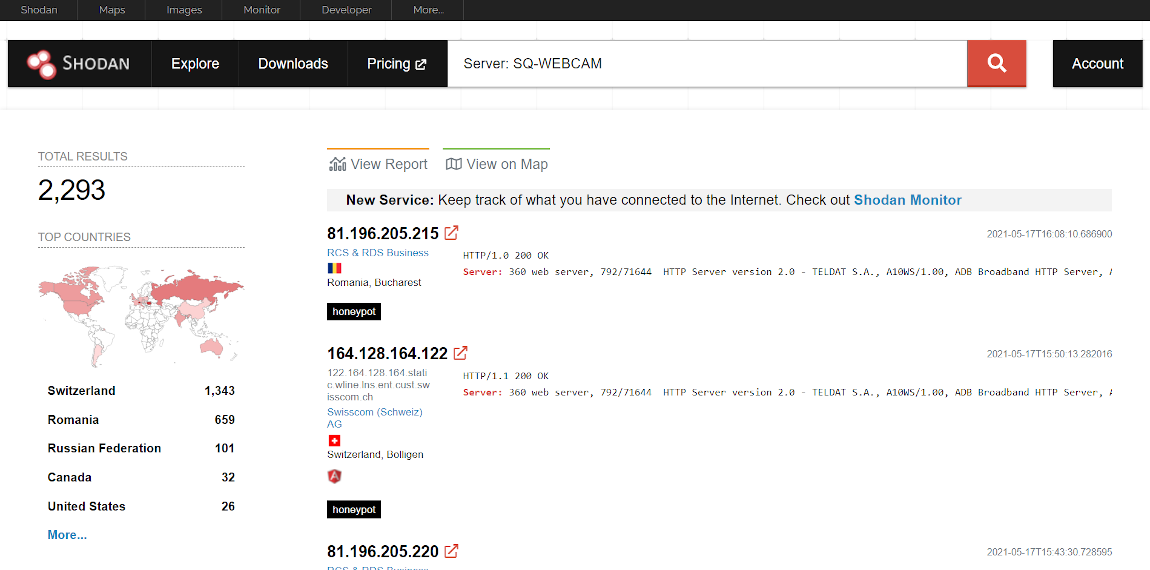1150x570 pixels.
Task: Click the View on Map map icon
Action: coord(454,164)
